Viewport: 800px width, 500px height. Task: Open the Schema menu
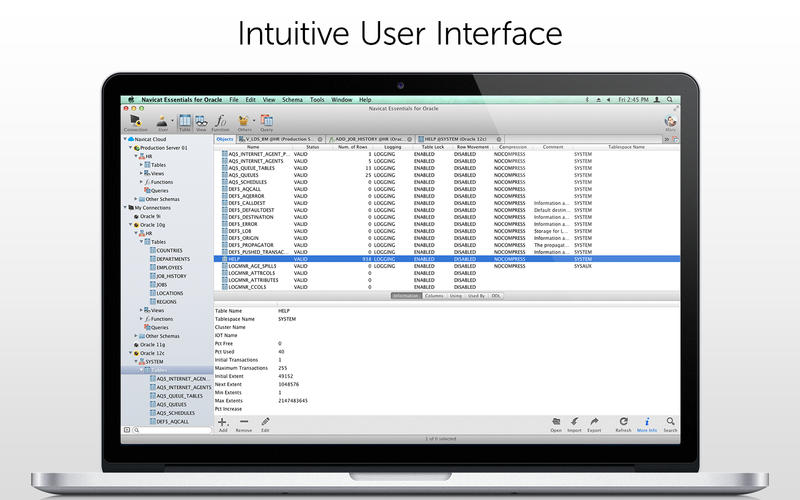point(291,100)
